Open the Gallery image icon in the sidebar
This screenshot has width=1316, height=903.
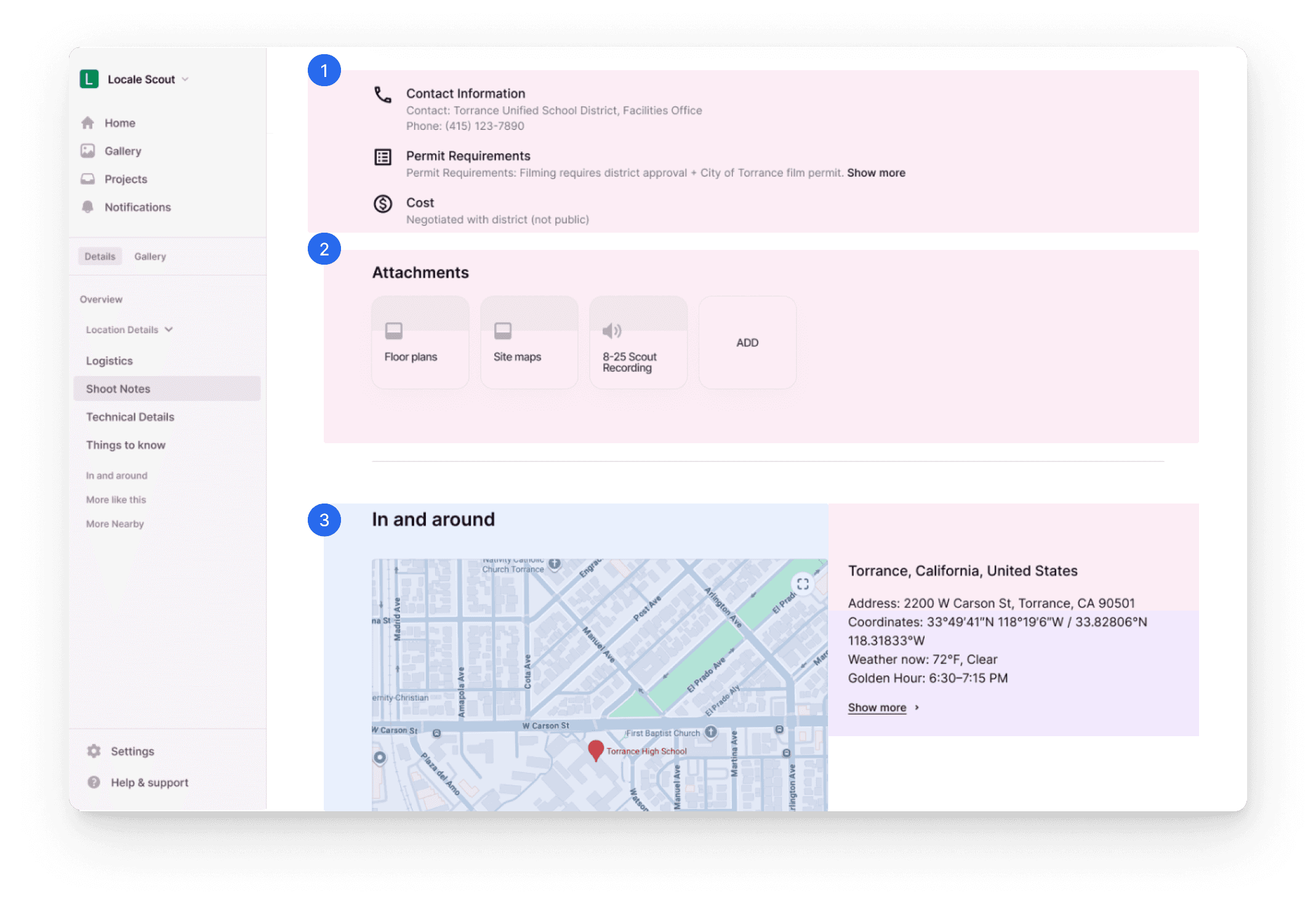[x=88, y=151]
